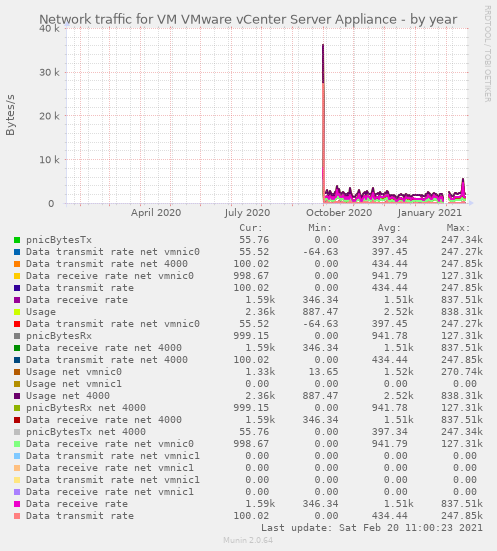Click the salmon swatch for Data transmit rate
Image resolution: width=497 pixels, height=551 pixels.
pos(17,516)
